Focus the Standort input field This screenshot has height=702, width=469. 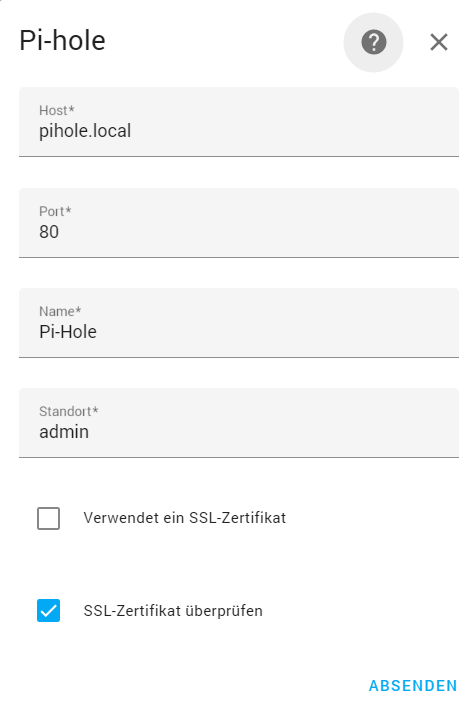click(x=239, y=423)
